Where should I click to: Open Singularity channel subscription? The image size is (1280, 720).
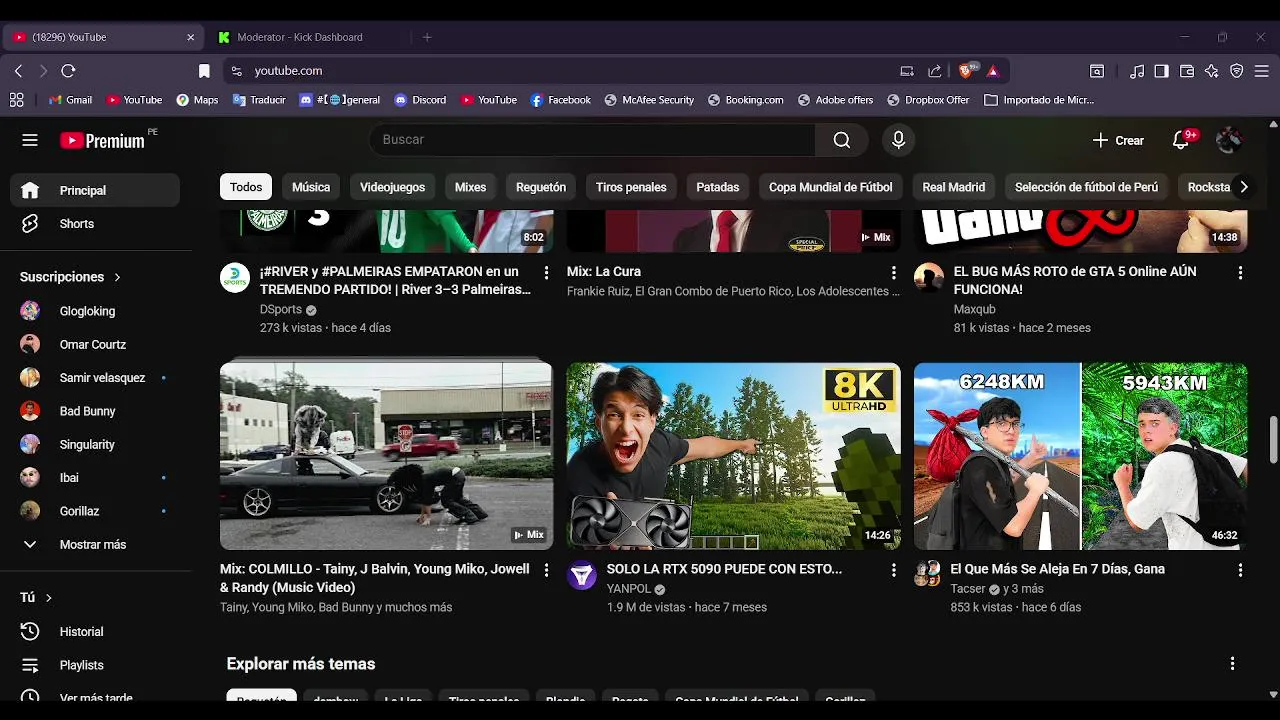(x=95, y=444)
